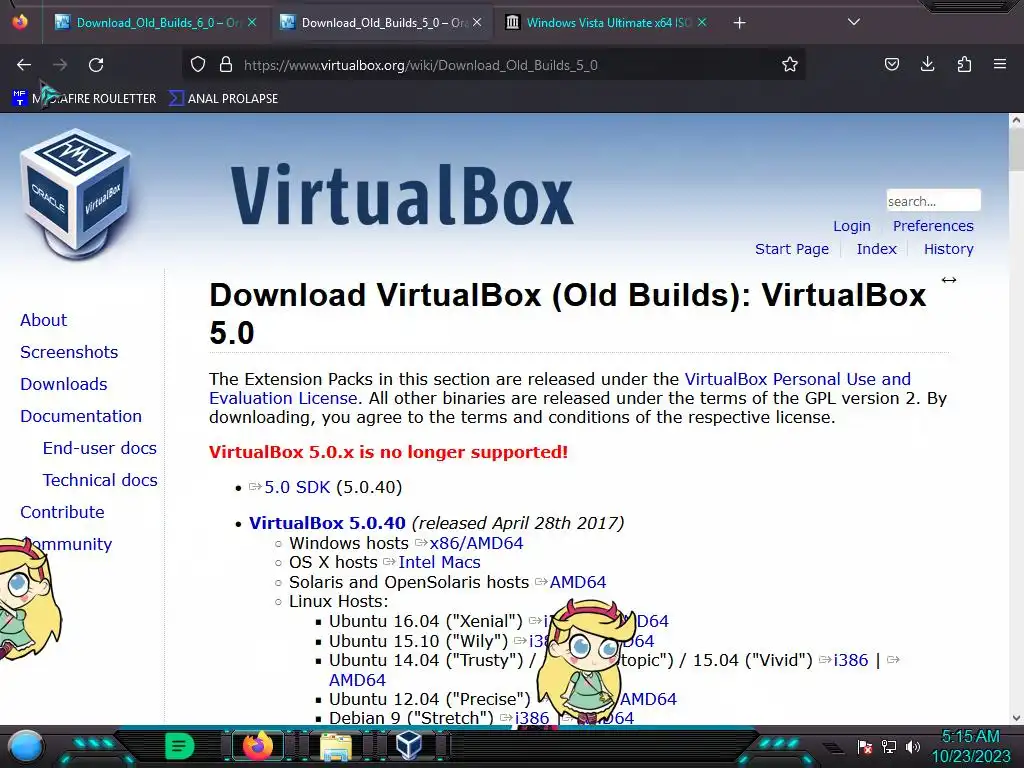Open the MEDIAFIRE ROULETTER bookmark
The image size is (1024, 768).
84,99
